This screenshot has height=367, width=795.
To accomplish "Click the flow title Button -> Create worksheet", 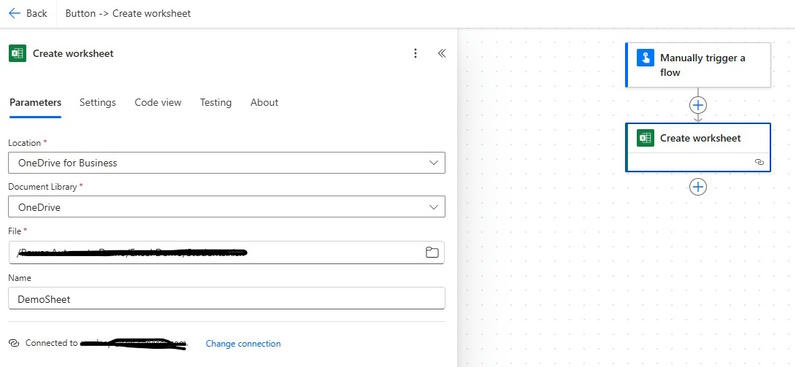I will tap(128, 14).
